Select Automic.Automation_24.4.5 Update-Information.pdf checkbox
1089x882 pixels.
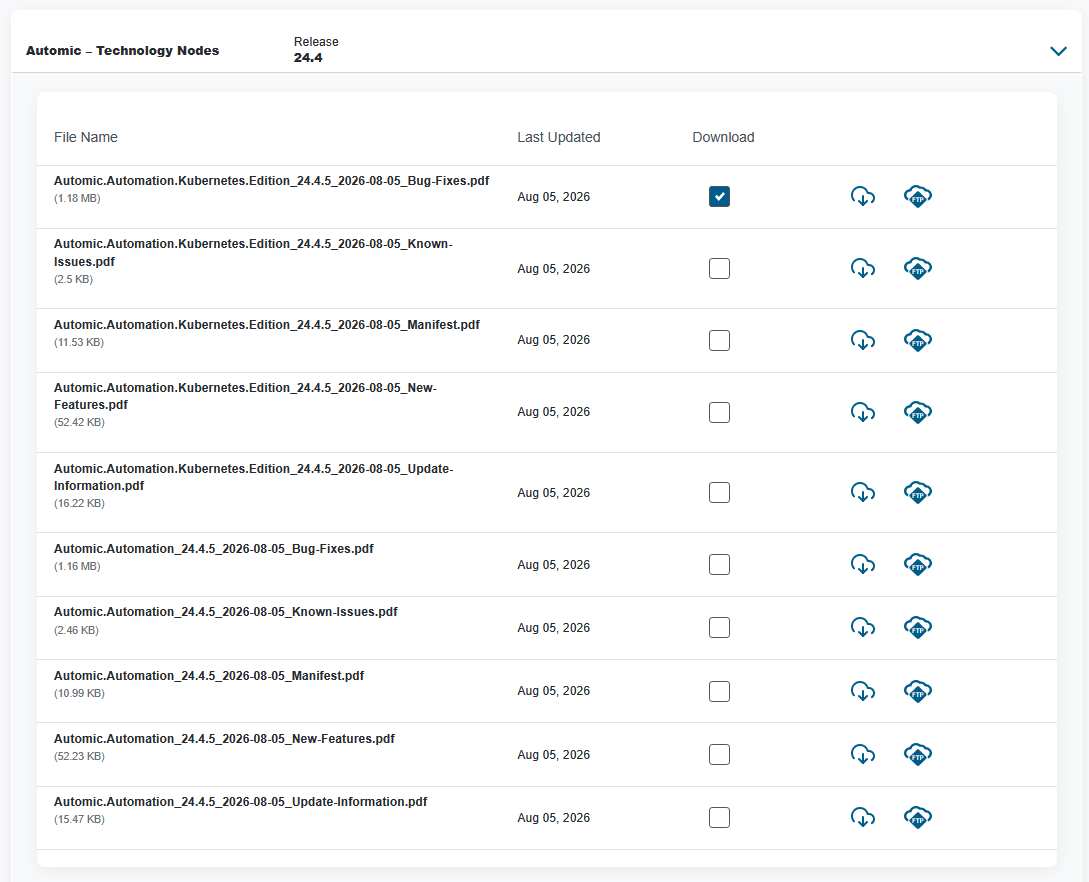(720, 817)
